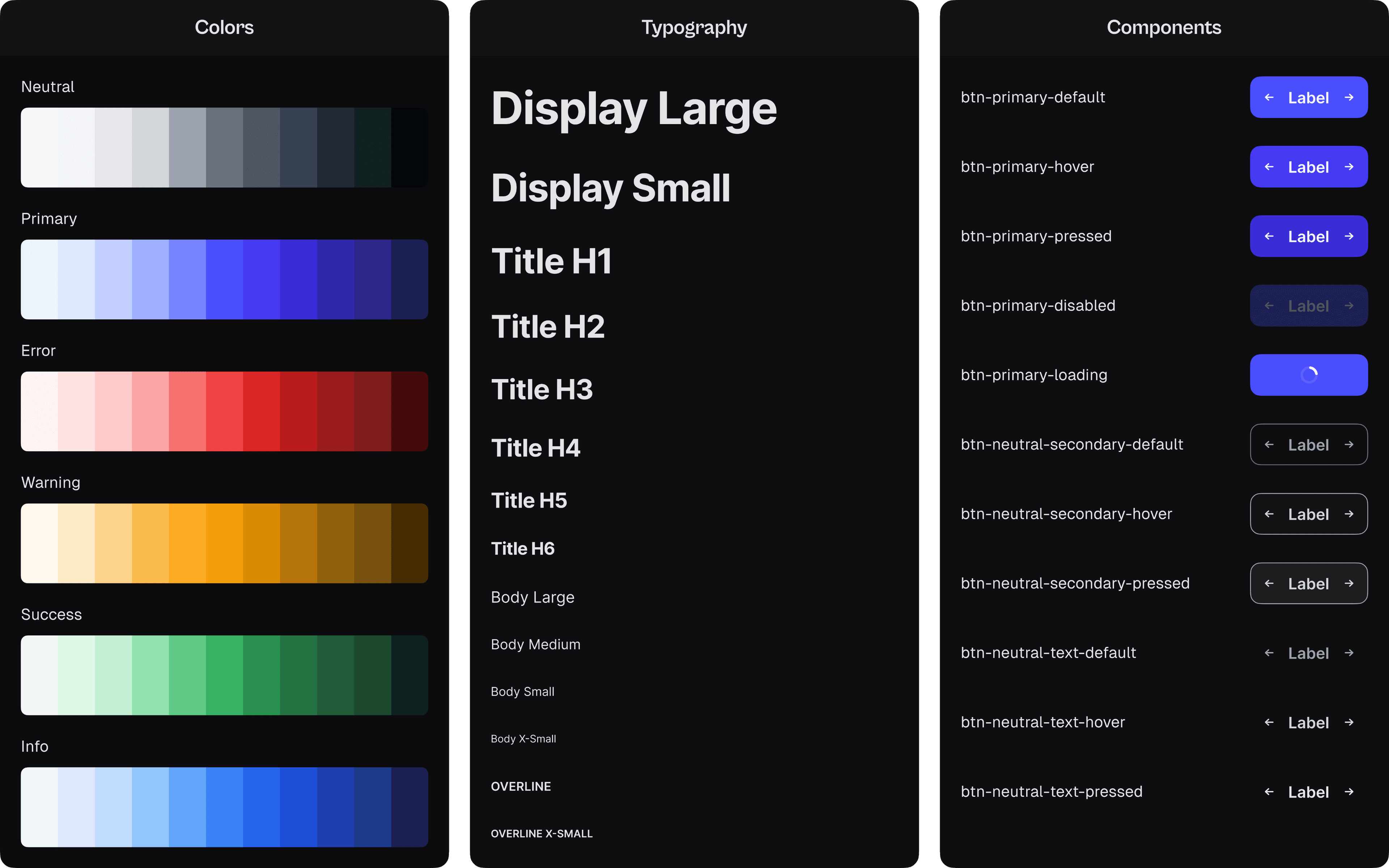Click right arrow icon in btn-primary-disabled button
Viewport: 1389px width, 868px height.
1349,306
